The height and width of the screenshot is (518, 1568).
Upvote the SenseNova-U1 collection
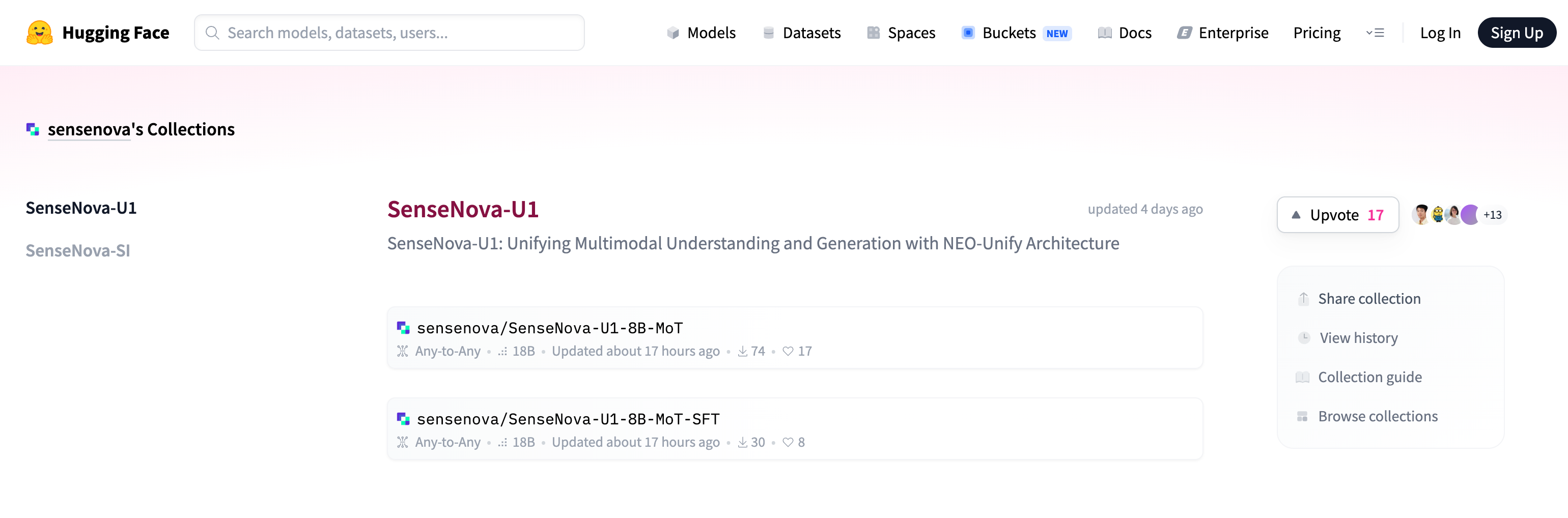(x=1337, y=215)
